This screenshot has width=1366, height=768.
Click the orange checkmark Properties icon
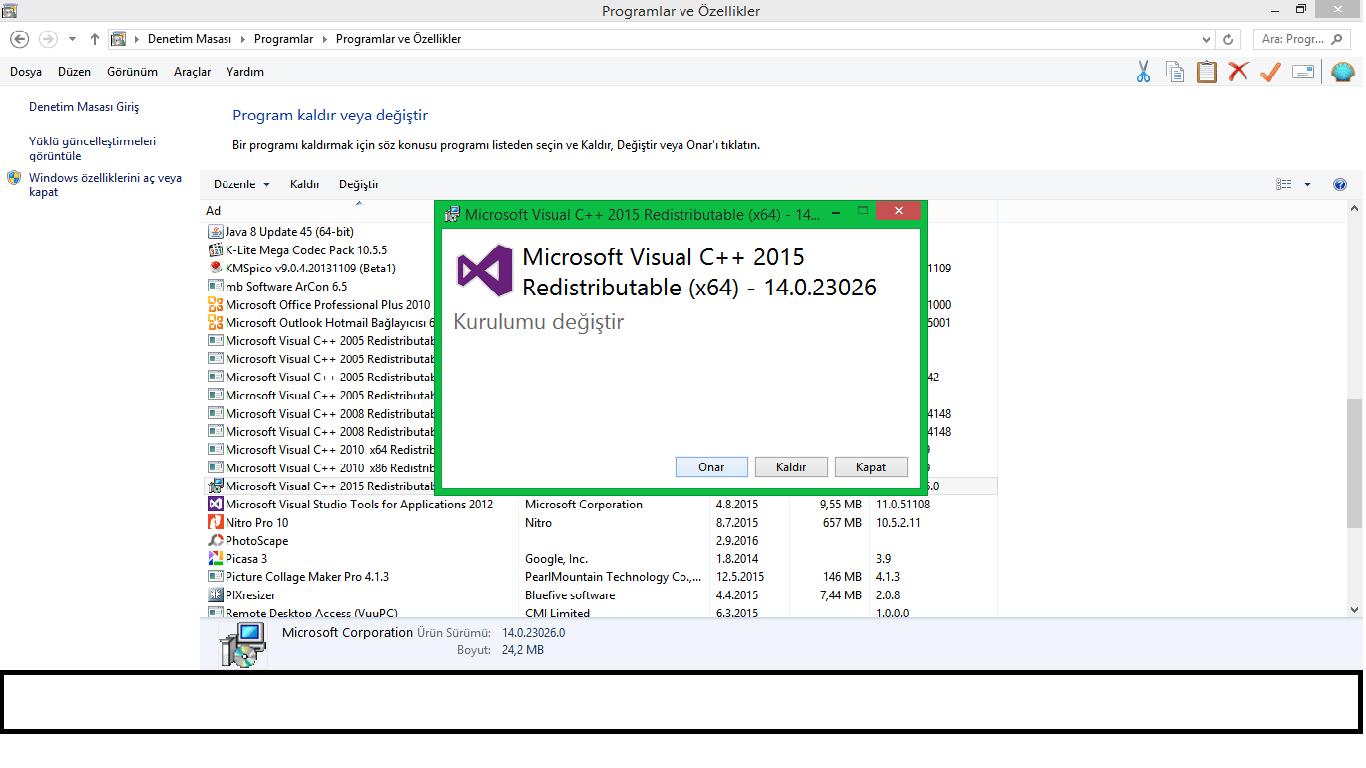pos(1270,72)
